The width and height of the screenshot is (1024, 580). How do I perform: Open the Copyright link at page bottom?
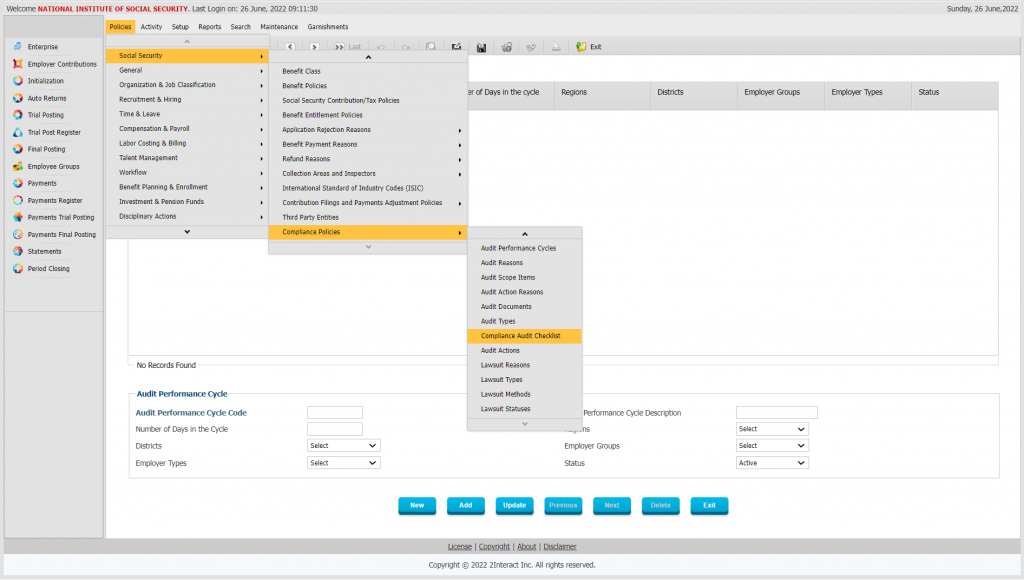[x=494, y=546]
